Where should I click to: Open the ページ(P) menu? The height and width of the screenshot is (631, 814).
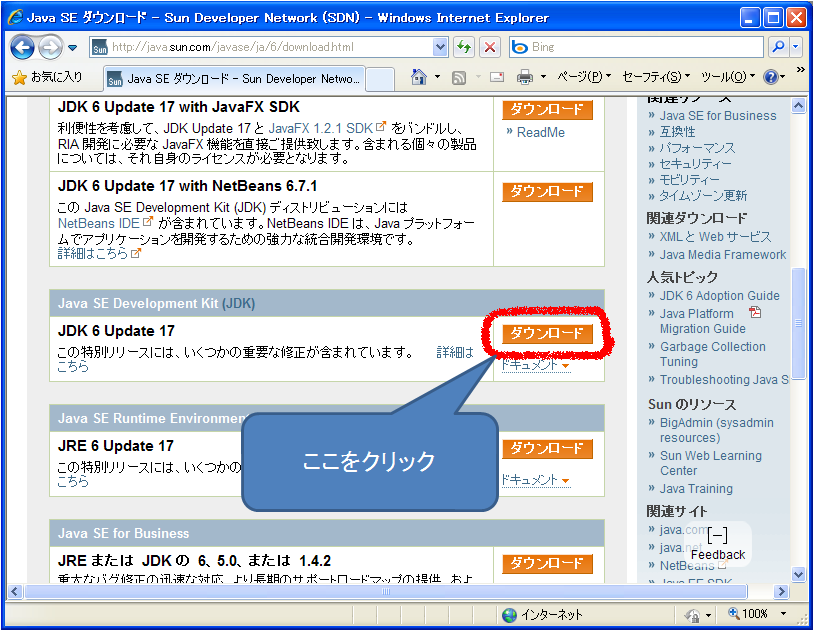click(584, 77)
